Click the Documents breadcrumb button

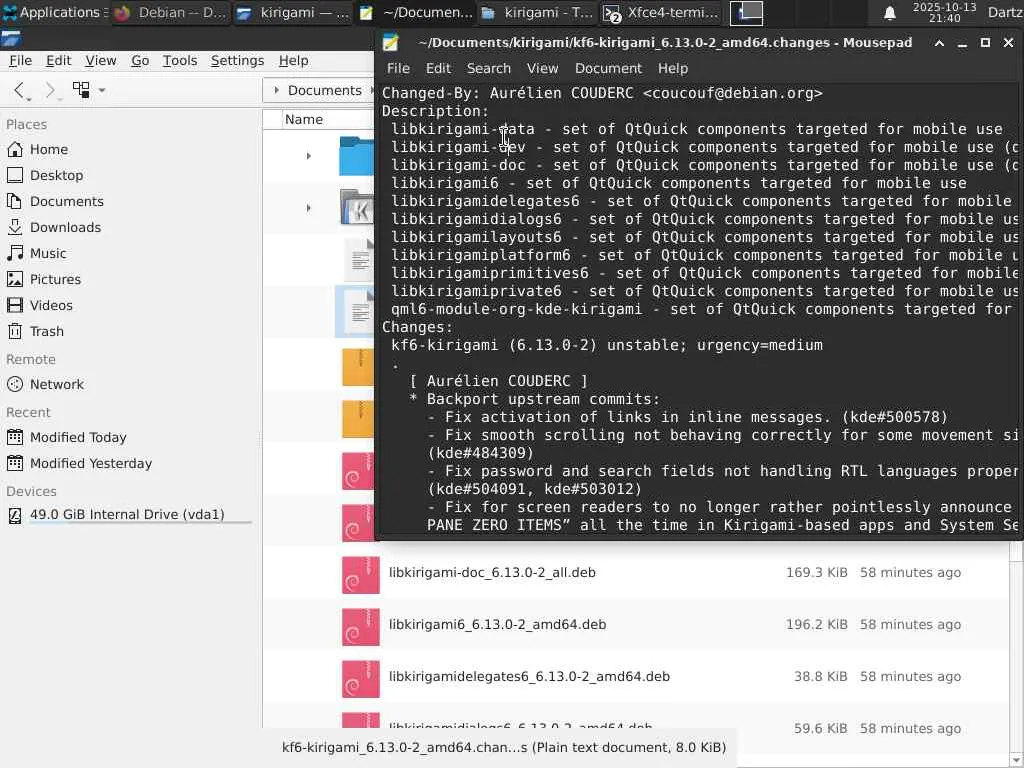[x=325, y=90]
